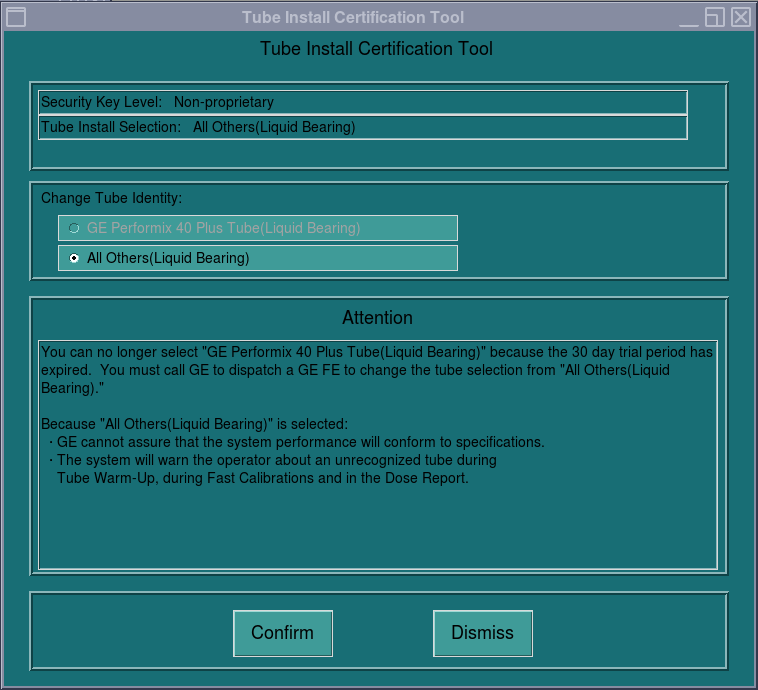Click the Dismiss button
Image resolution: width=758 pixels, height=690 pixels.
click(x=482, y=633)
